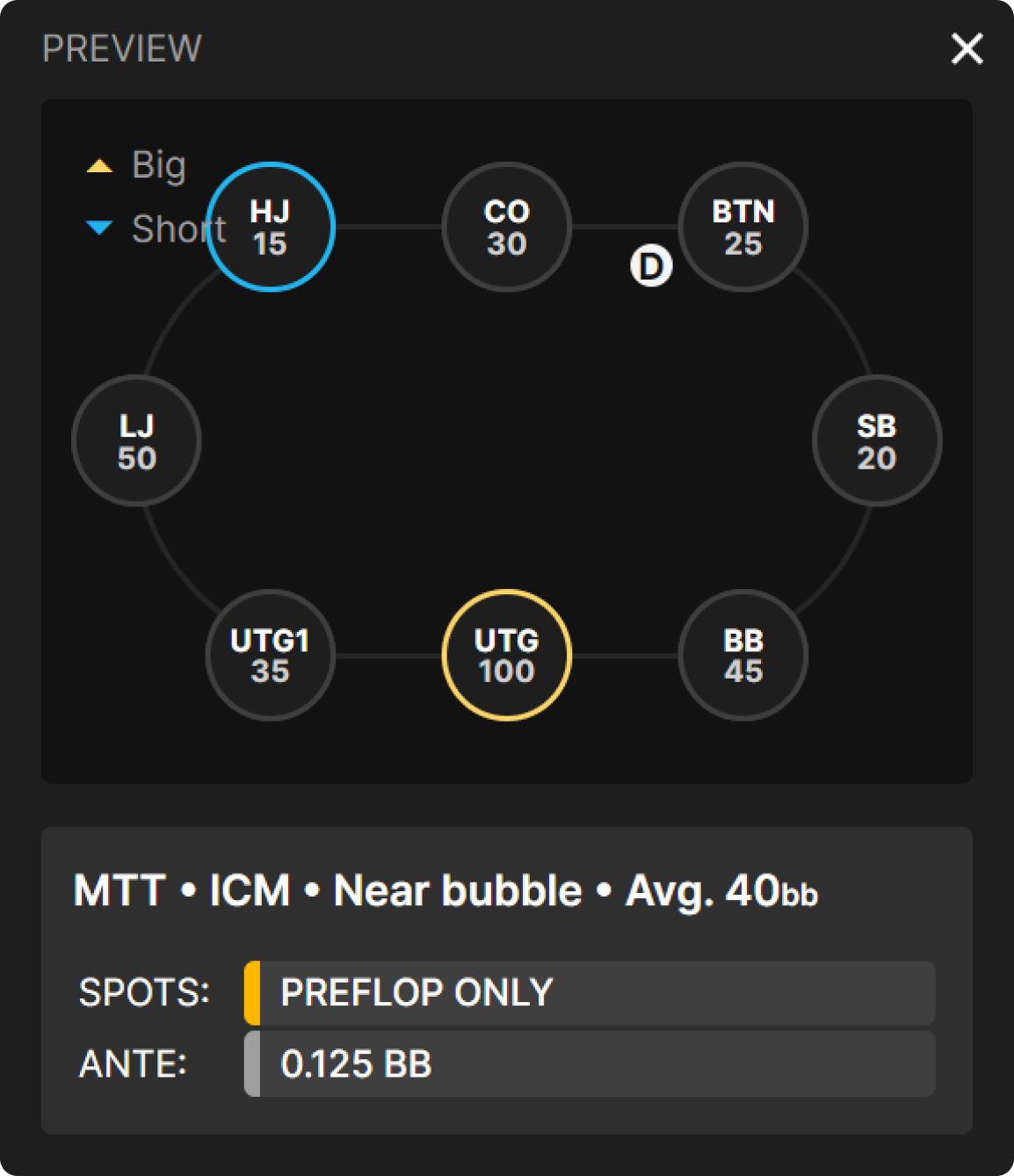Select the BB seat with 45bb
Viewport: 1014px width, 1176px height.
tap(743, 655)
